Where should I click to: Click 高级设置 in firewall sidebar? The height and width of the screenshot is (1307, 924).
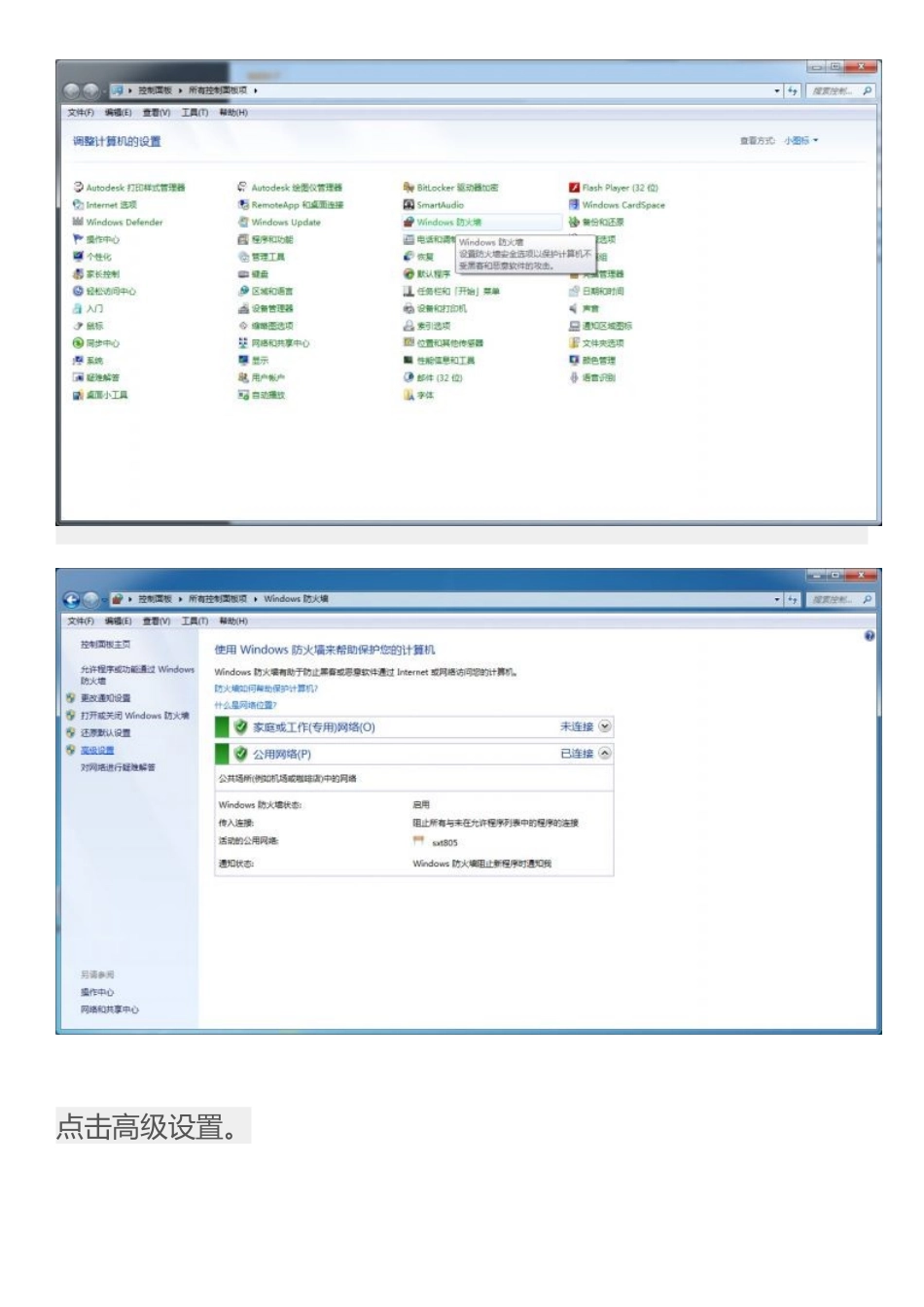97,751
